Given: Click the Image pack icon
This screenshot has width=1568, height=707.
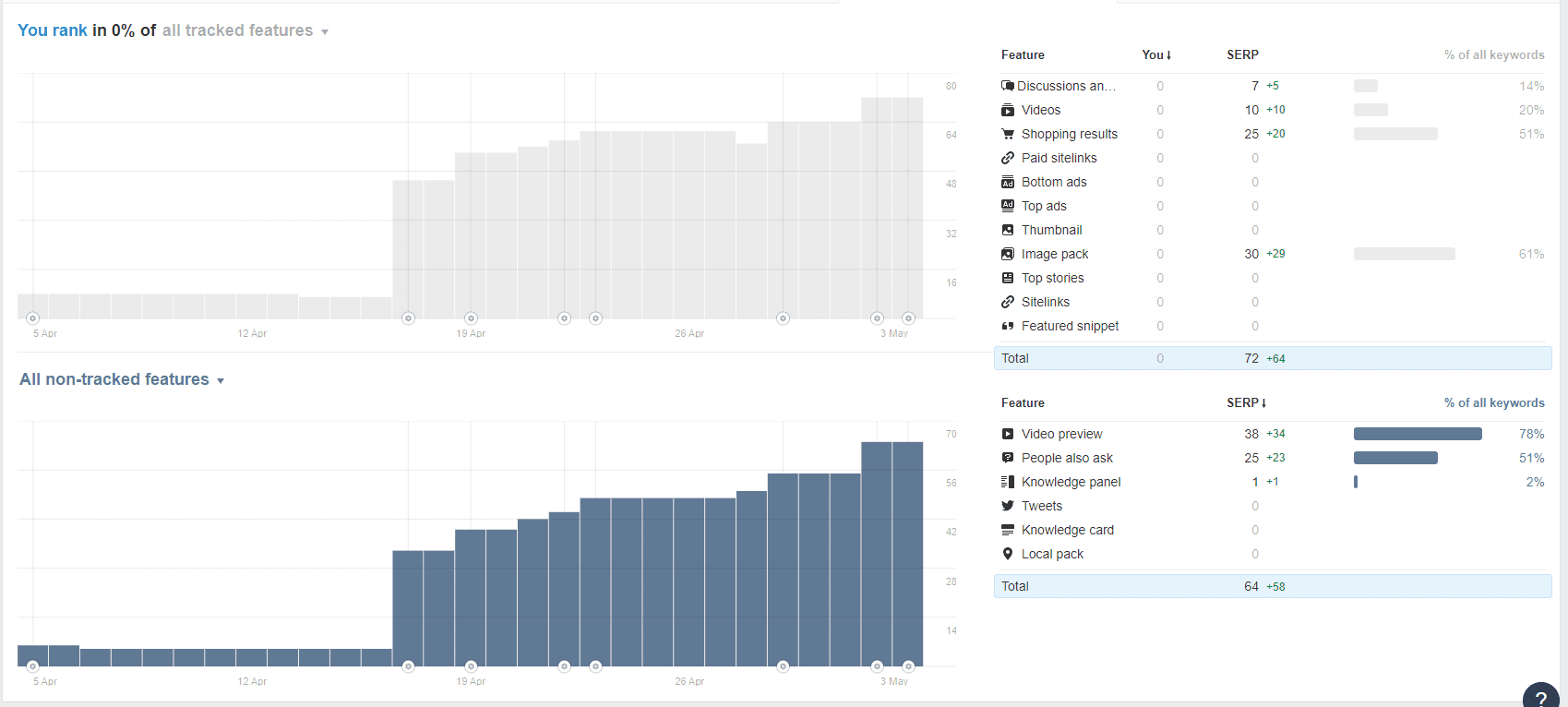Looking at the screenshot, I should tap(1008, 254).
